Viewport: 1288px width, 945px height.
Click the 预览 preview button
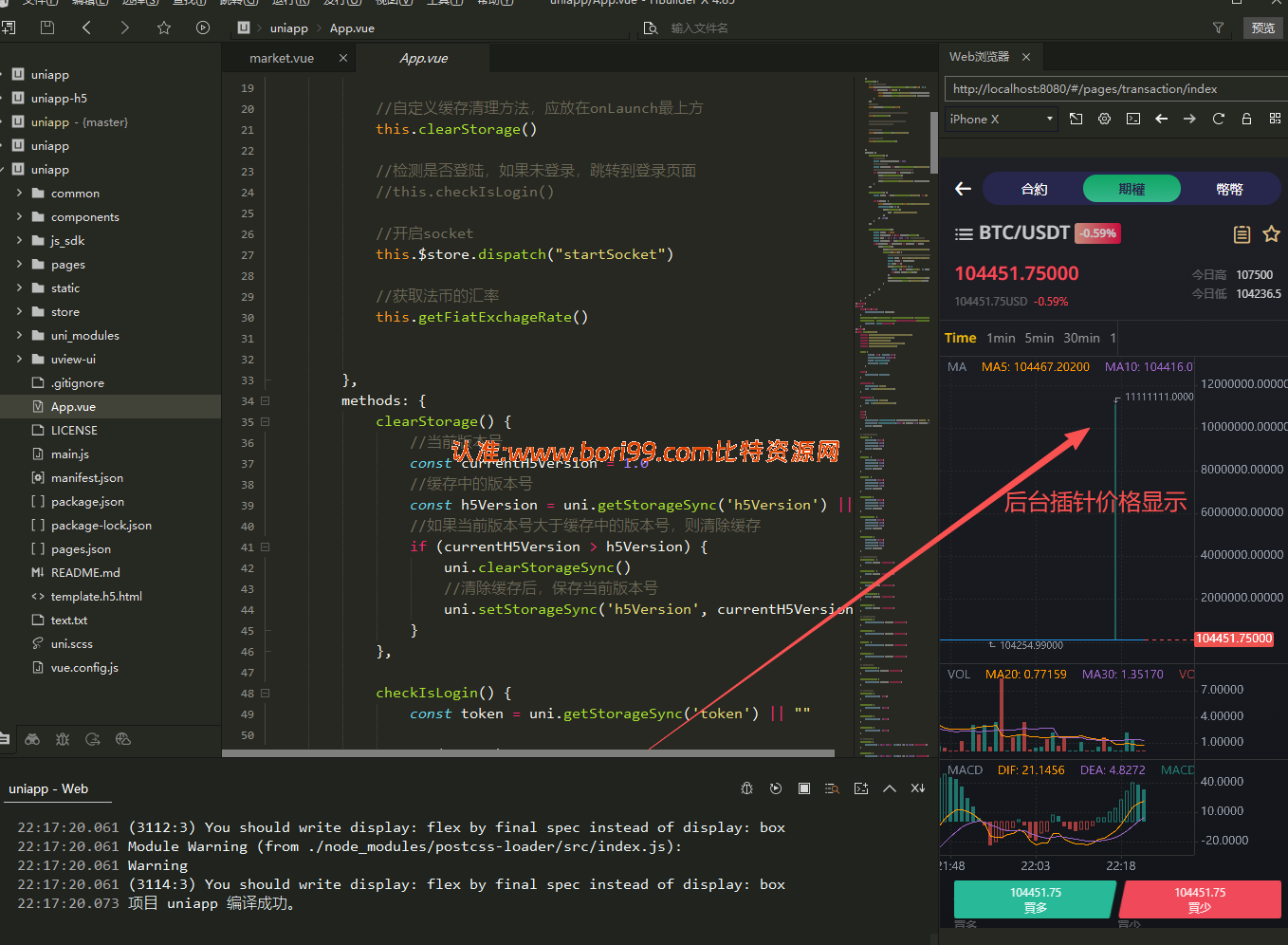pyautogui.click(x=1262, y=28)
